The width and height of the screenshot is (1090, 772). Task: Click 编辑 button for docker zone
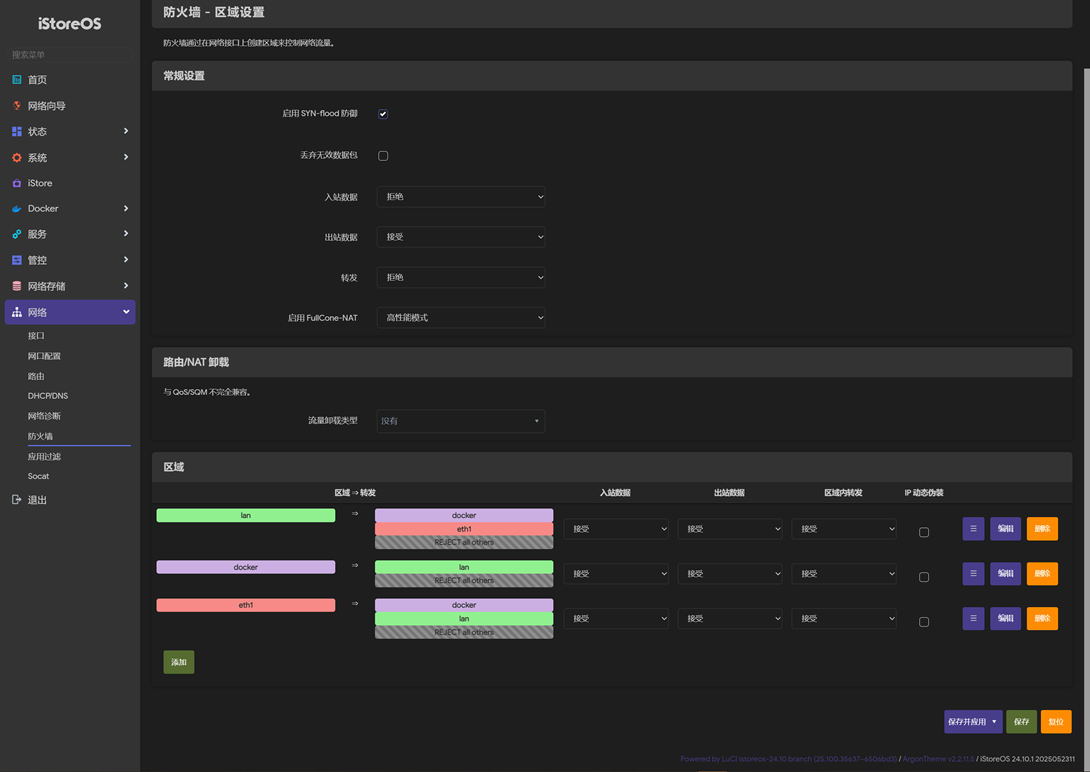pyautogui.click(x=1005, y=574)
